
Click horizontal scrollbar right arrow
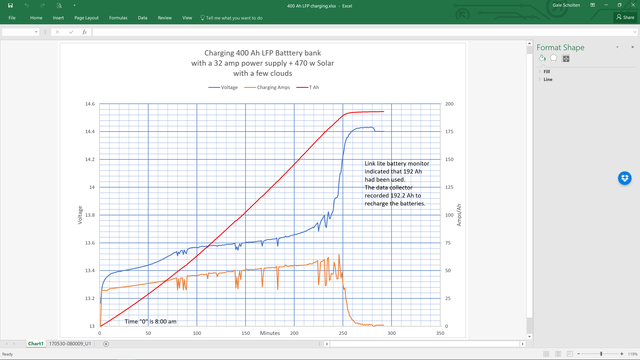click(x=522, y=344)
